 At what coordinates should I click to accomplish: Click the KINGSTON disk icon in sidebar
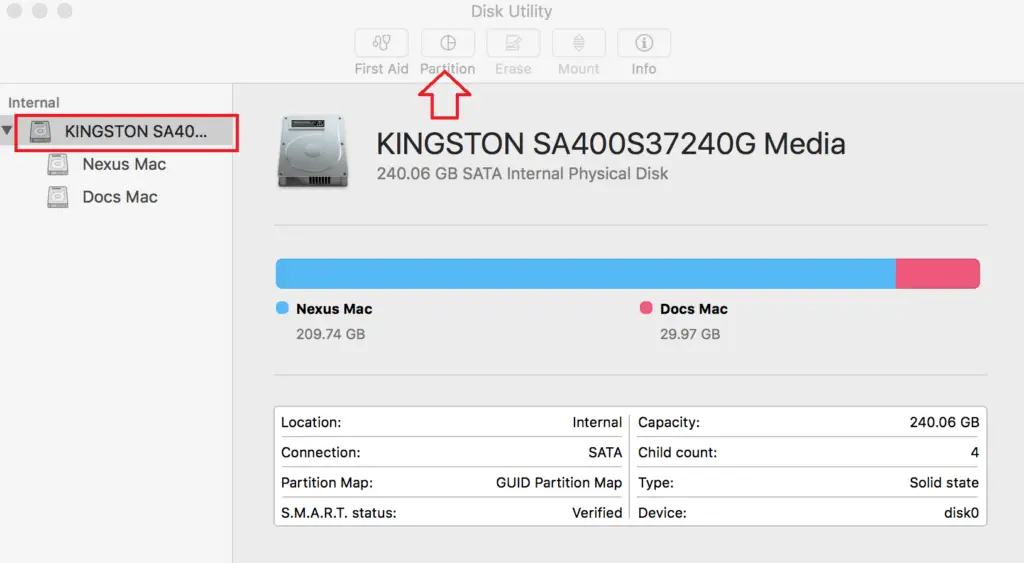coord(40,131)
